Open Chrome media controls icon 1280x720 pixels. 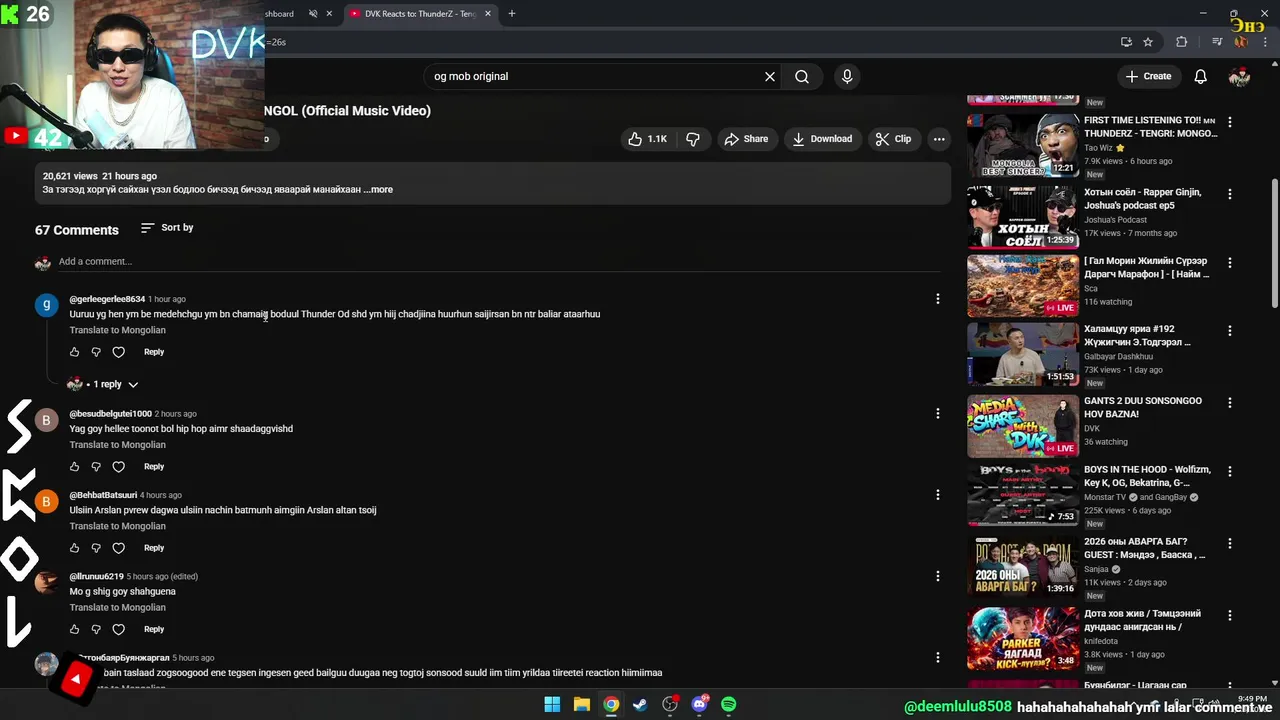(x=1217, y=42)
